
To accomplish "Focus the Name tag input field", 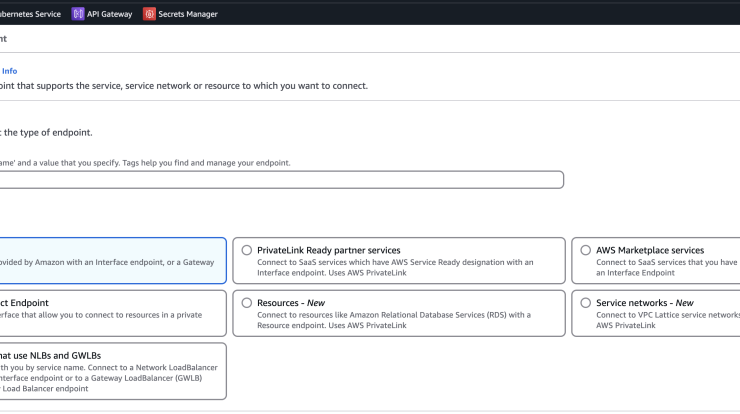I will coord(282,180).
